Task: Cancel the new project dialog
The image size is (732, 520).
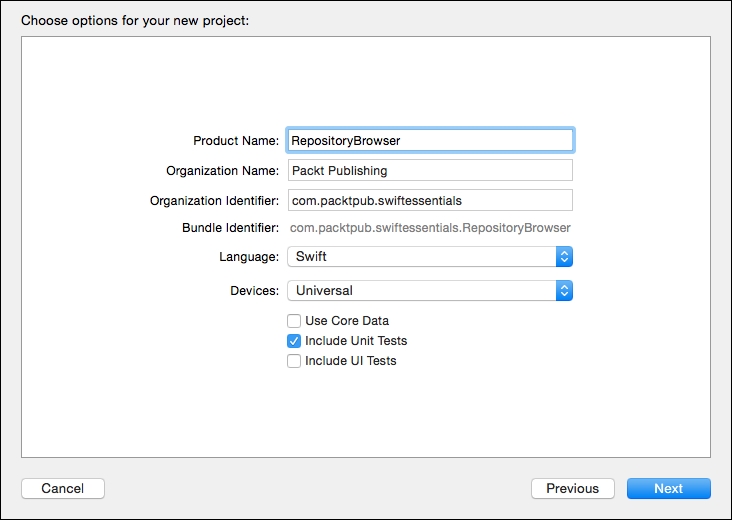Action: [x=63, y=489]
